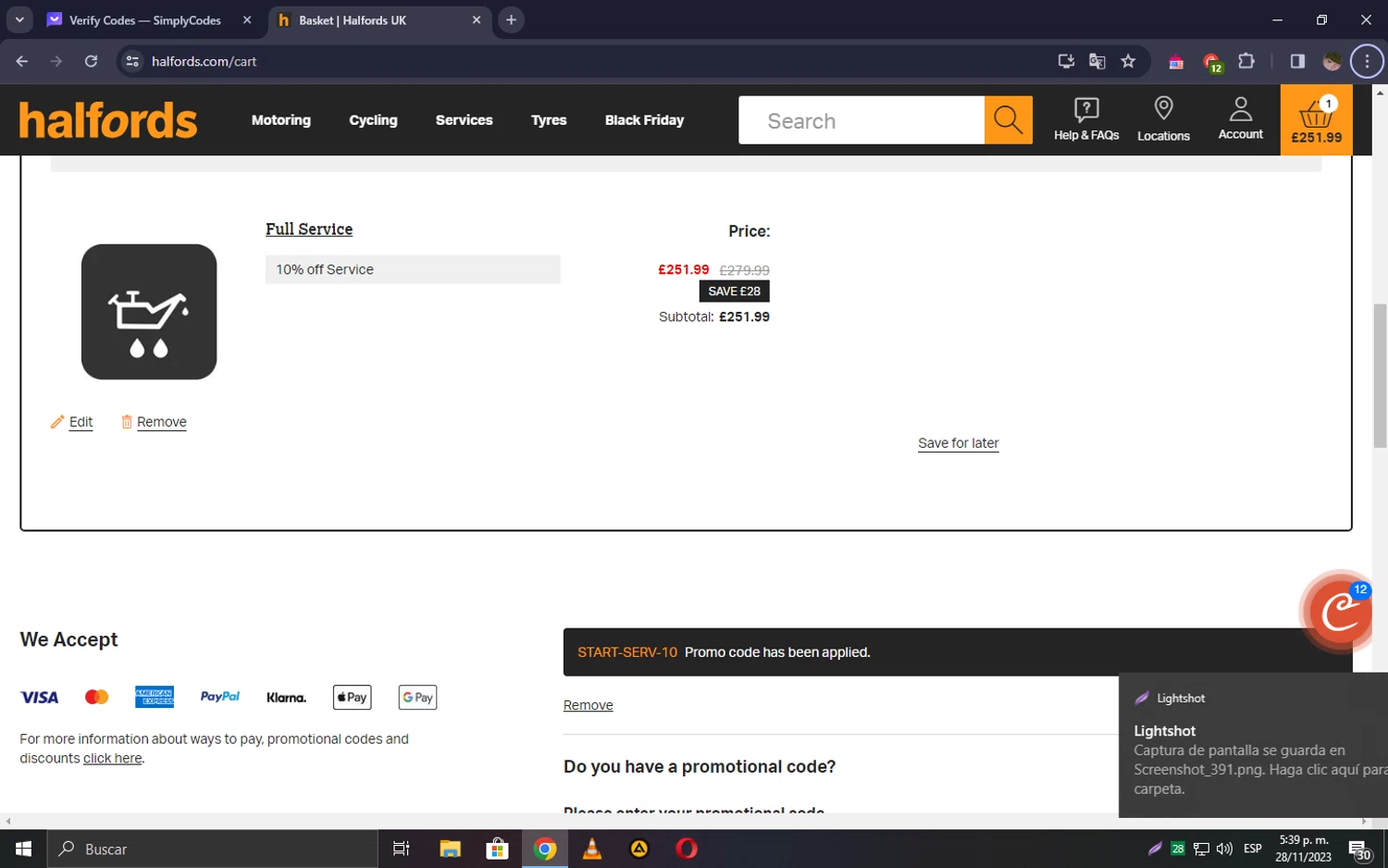Screen dimensions: 1388x868
Task: Click the Edit link
Action: (x=81, y=422)
